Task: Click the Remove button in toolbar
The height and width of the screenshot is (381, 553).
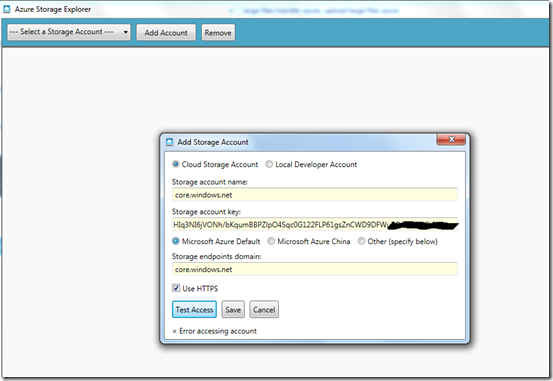Action: [218, 32]
